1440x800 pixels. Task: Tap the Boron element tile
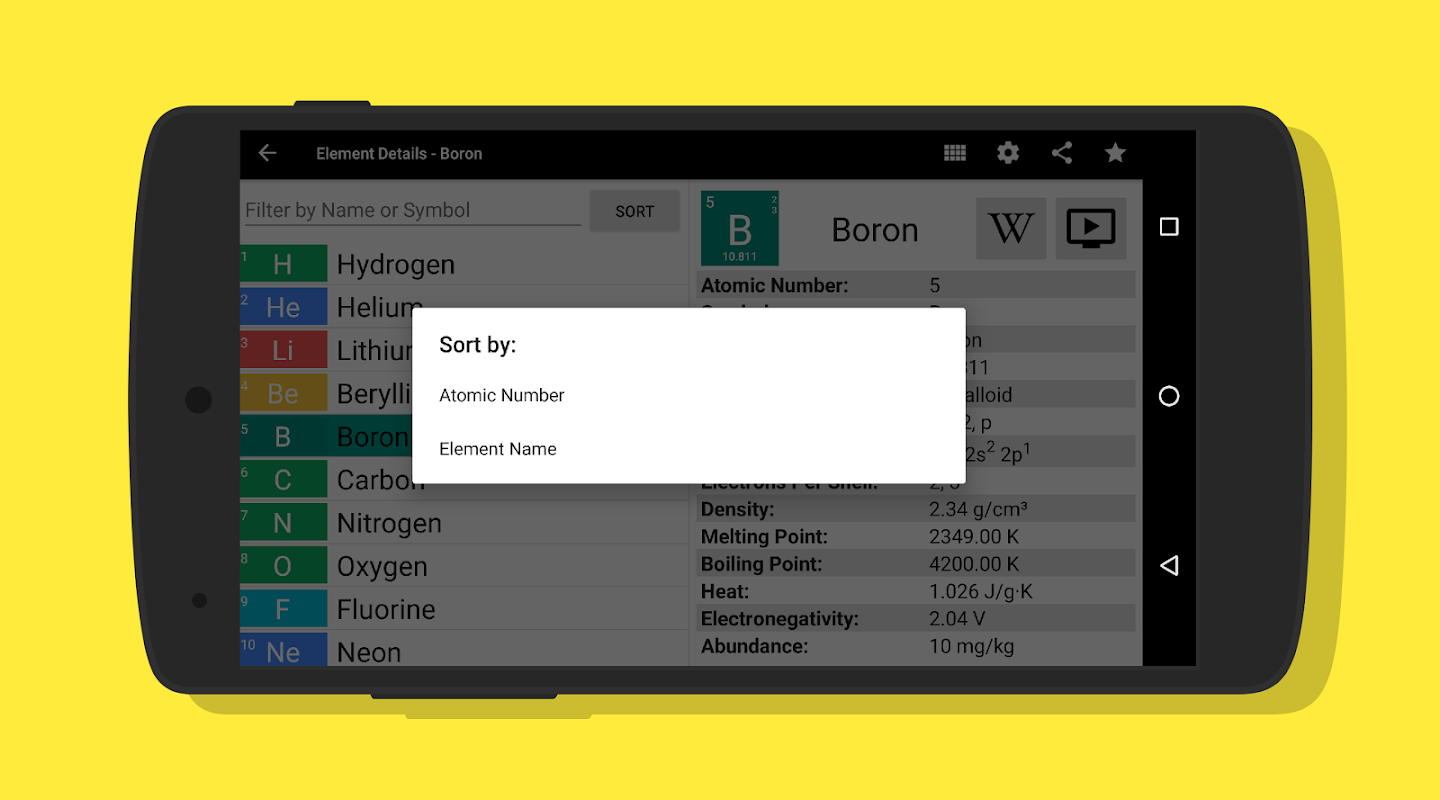(x=740, y=229)
